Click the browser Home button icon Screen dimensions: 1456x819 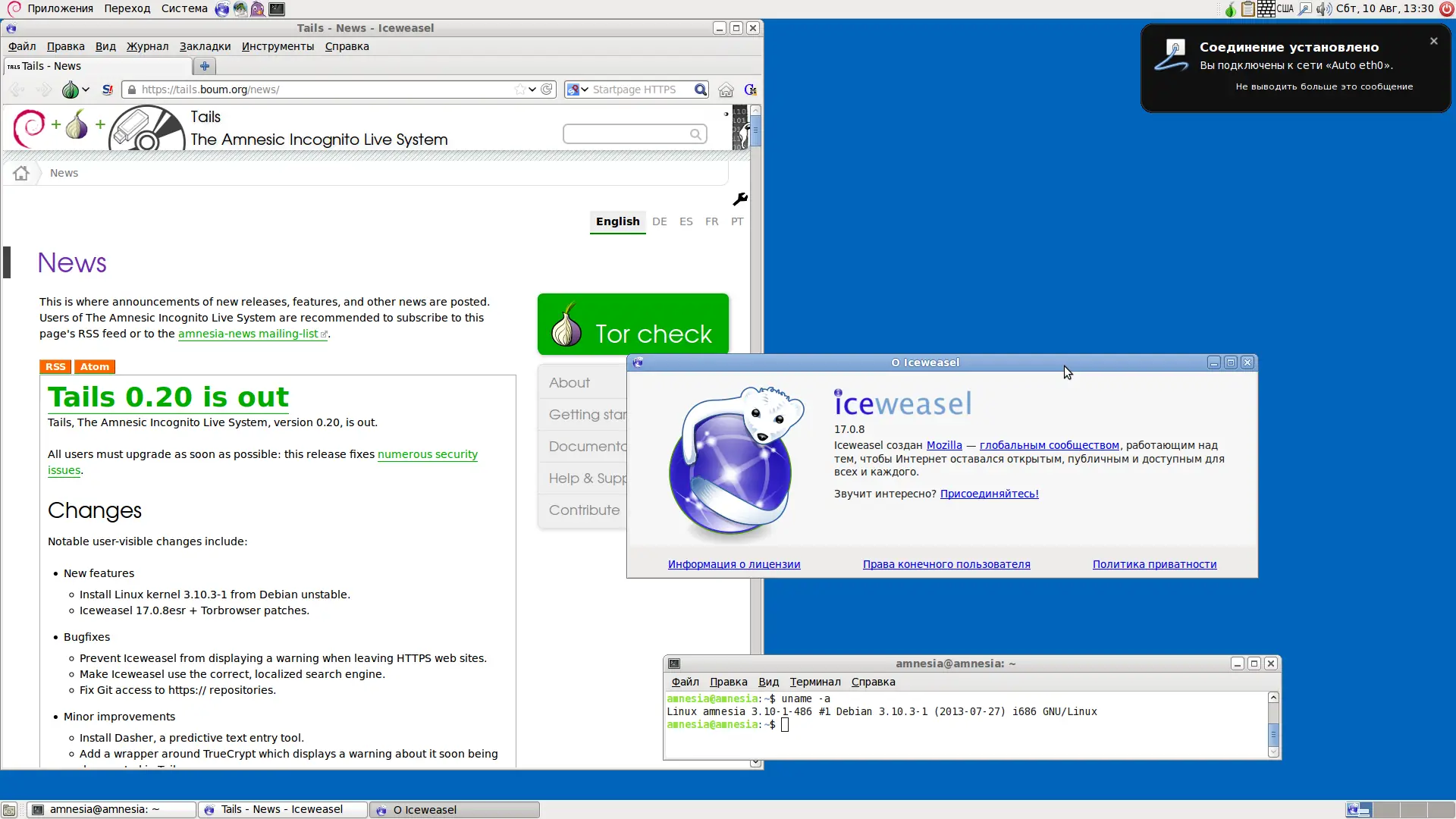pos(726,89)
